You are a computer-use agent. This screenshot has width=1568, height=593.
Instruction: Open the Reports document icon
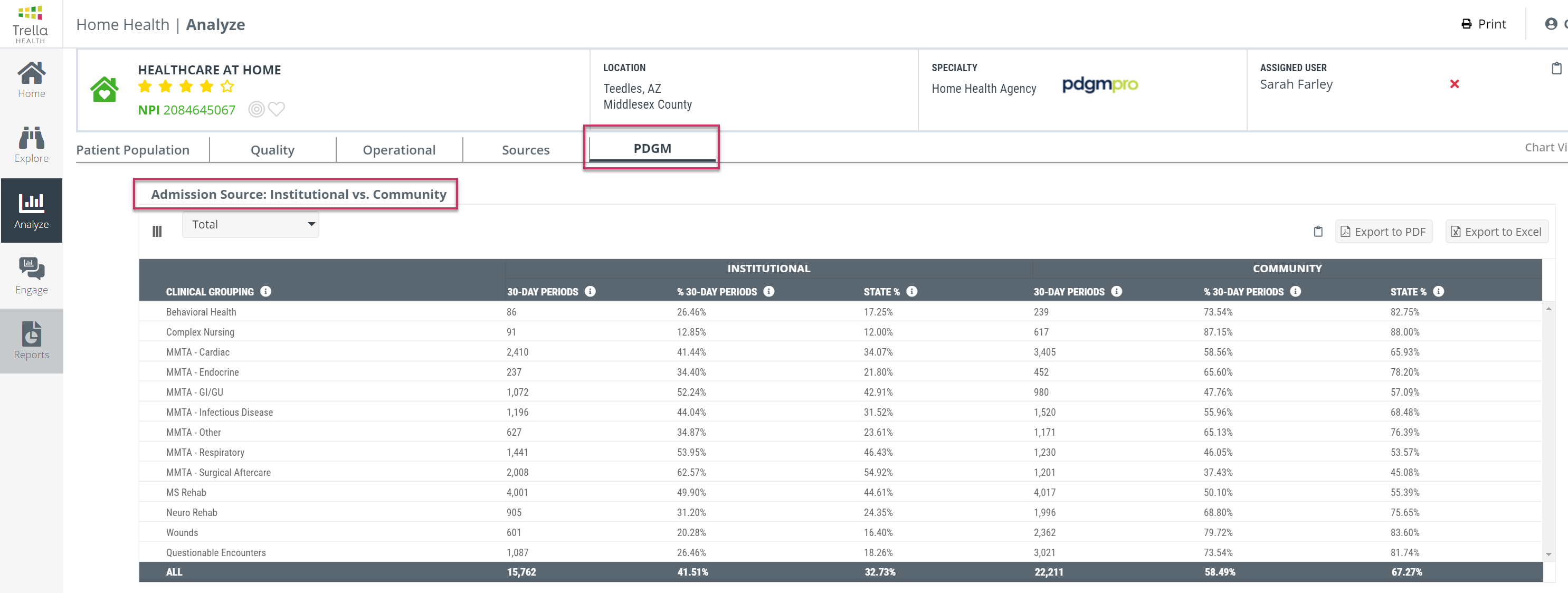(31, 333)
